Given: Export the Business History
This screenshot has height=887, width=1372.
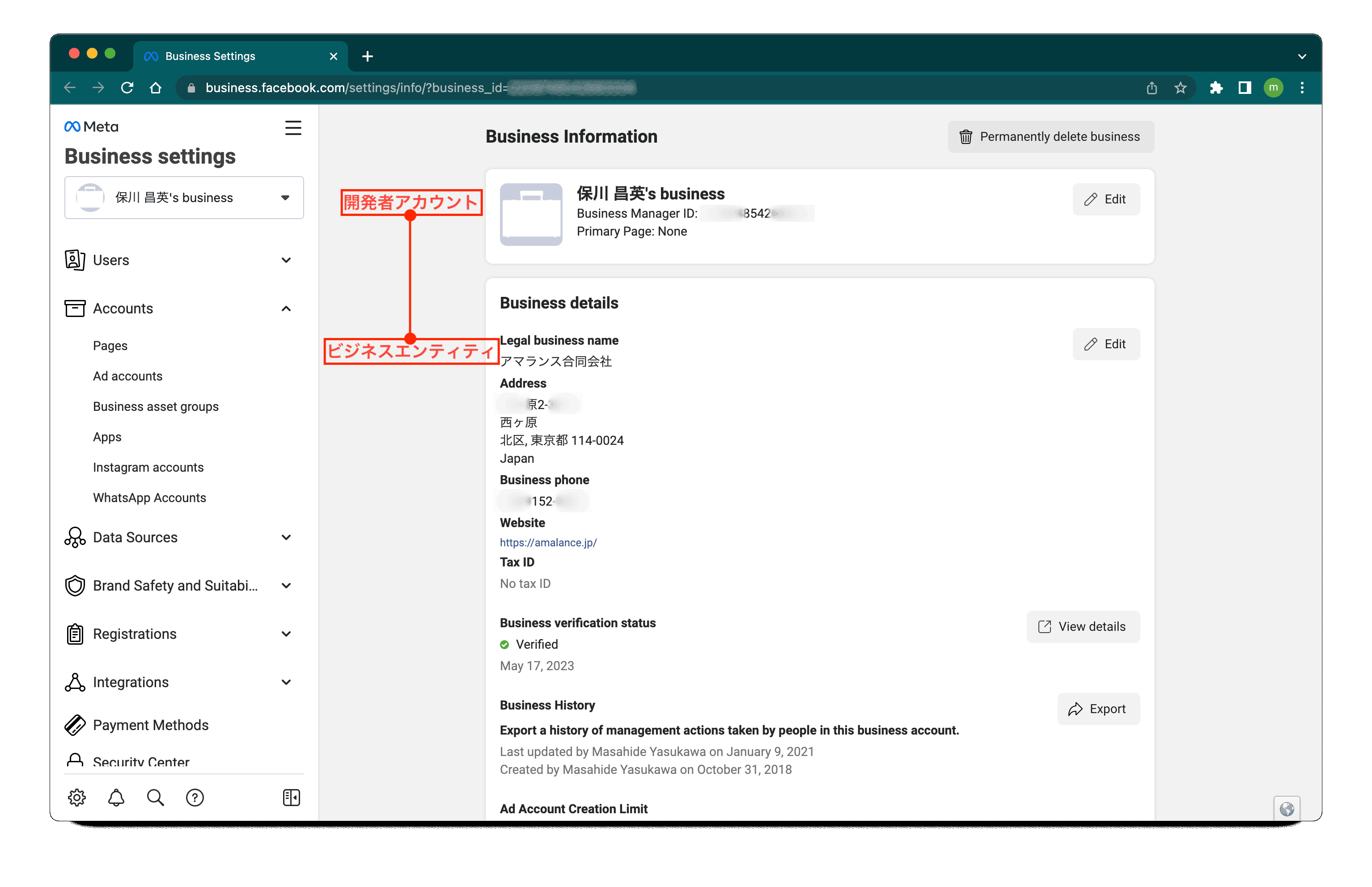Looking at the screenshot, I should tap(1098, 709).
